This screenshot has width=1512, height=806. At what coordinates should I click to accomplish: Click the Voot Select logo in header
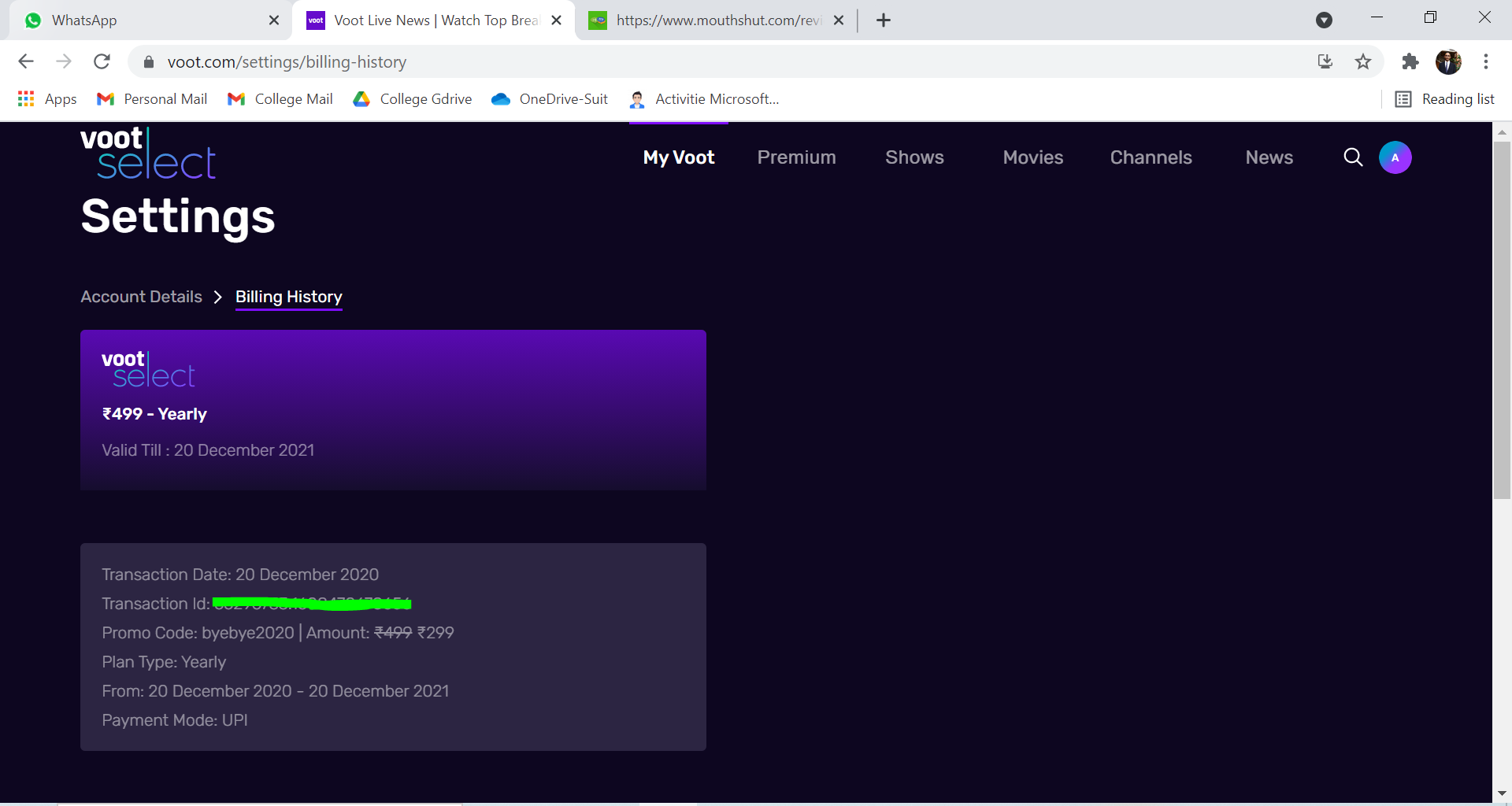tap(147, 153)
